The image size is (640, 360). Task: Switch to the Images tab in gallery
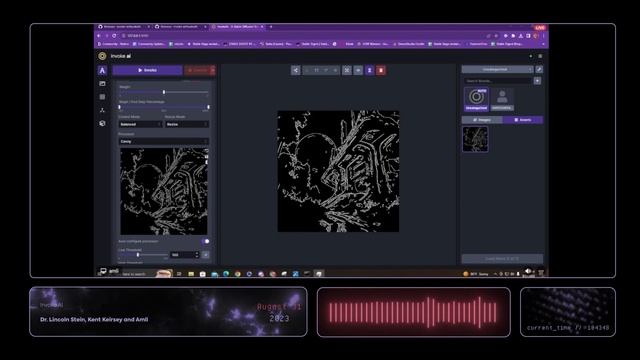pyautogui.click(x=482, y=120)
